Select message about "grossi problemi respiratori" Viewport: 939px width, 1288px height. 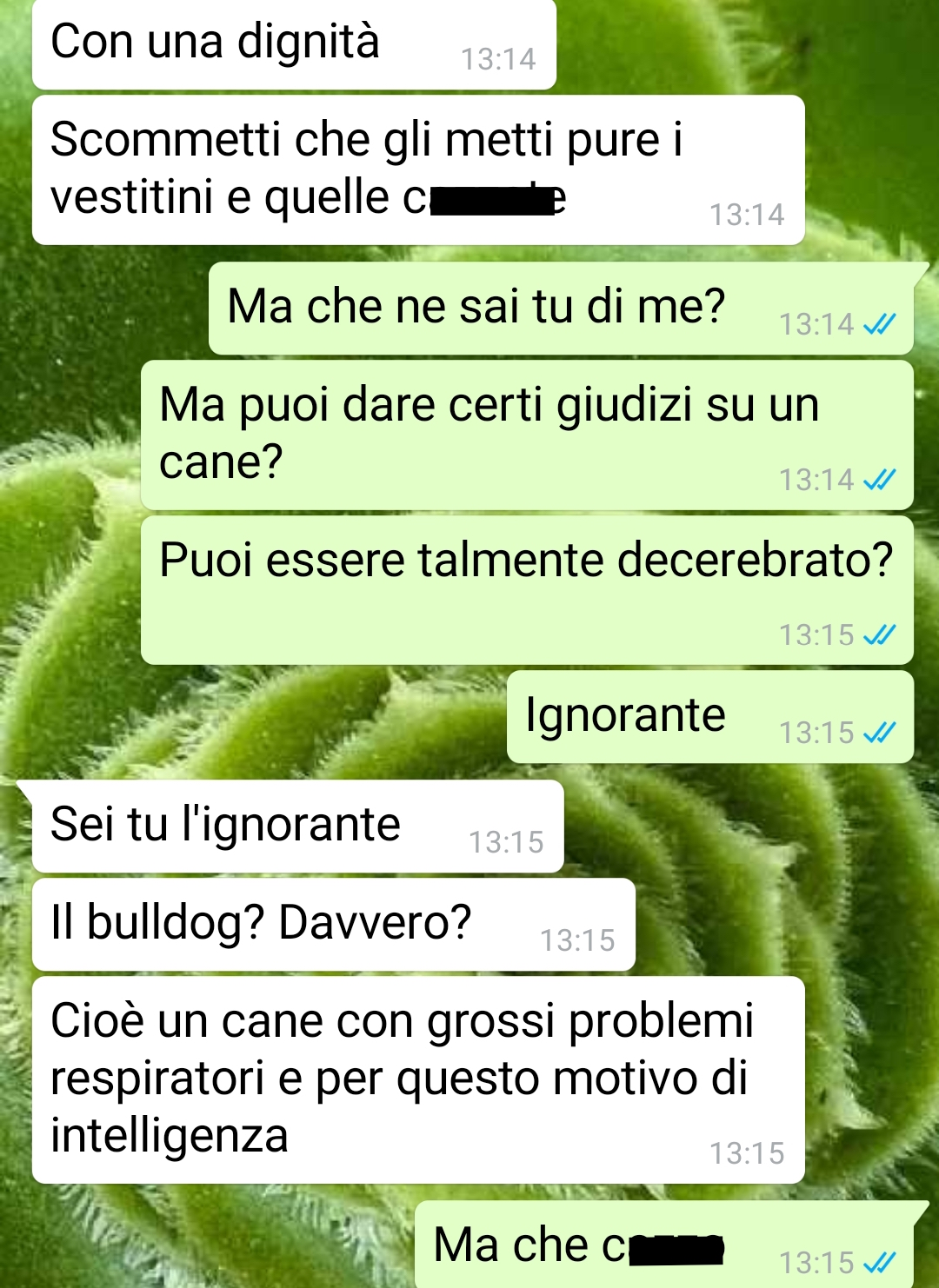[418, 1079]
